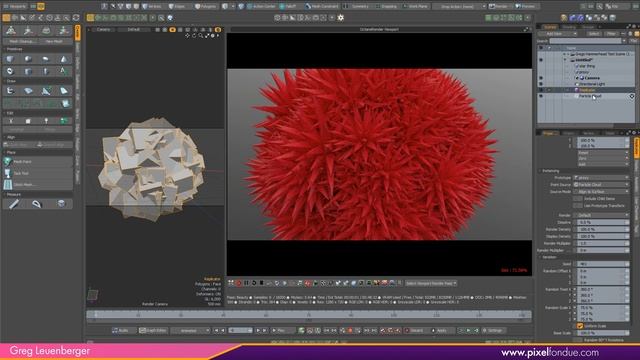Enable Include Child Items checkbox
The image size is (640, 360).
[x=577, y=199]
